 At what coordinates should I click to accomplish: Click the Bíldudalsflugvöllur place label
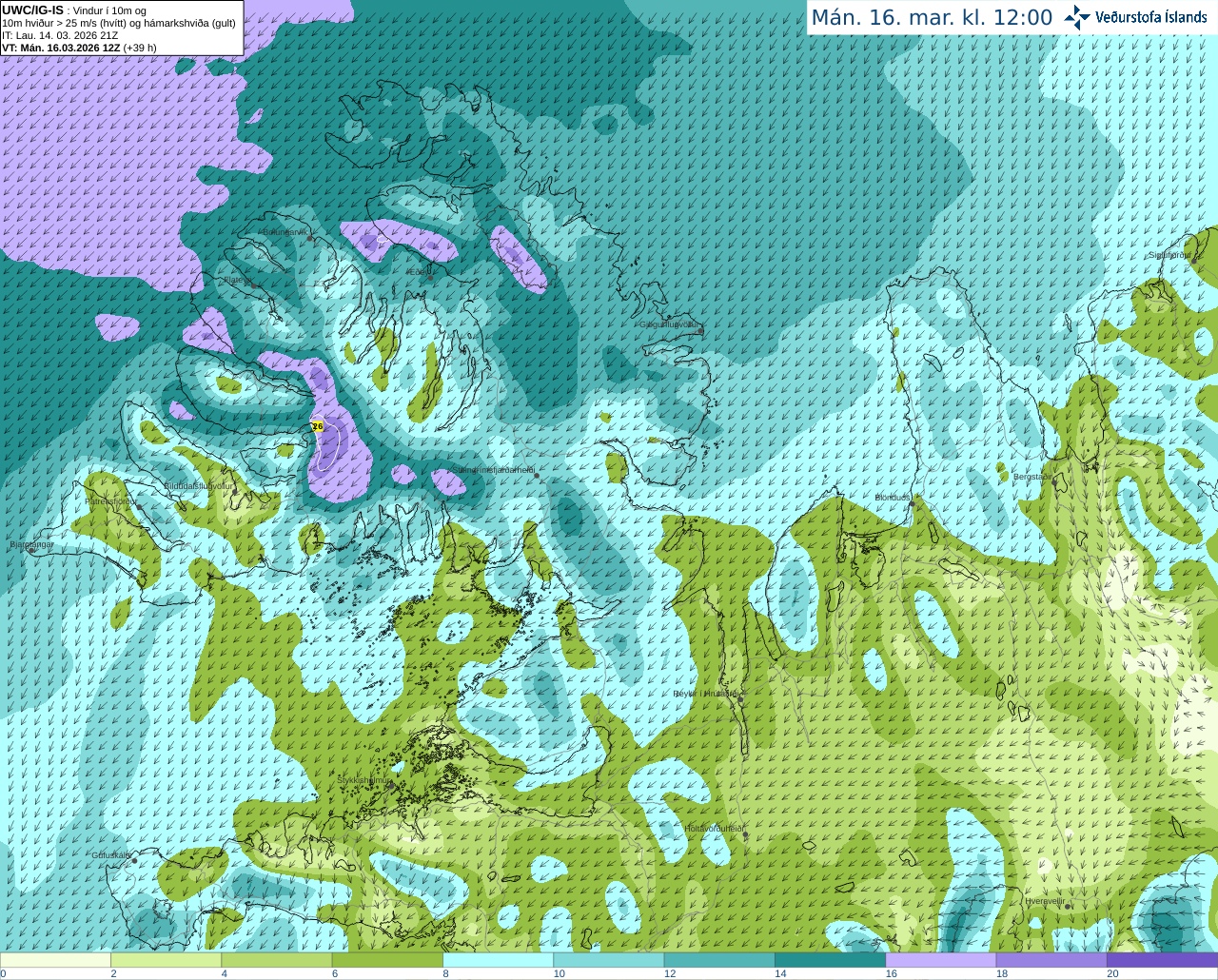pyautogui.click(x=198, y=485)
